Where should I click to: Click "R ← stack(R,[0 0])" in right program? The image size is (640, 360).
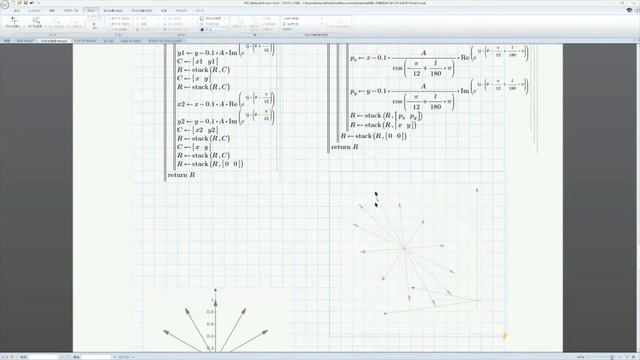coord(374,136)
